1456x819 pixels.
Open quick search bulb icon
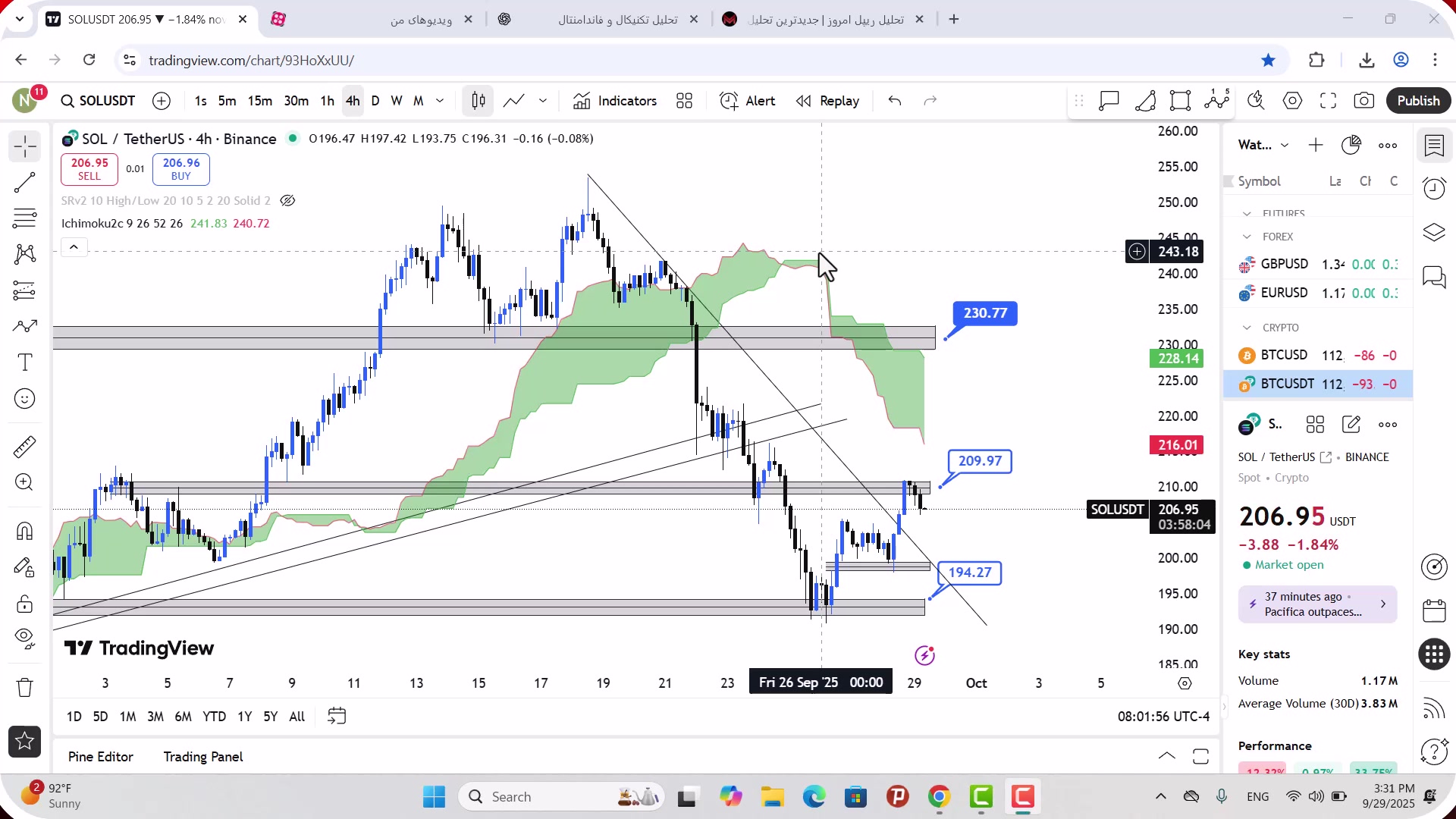pyautogui.click(x=1257, y=101)
